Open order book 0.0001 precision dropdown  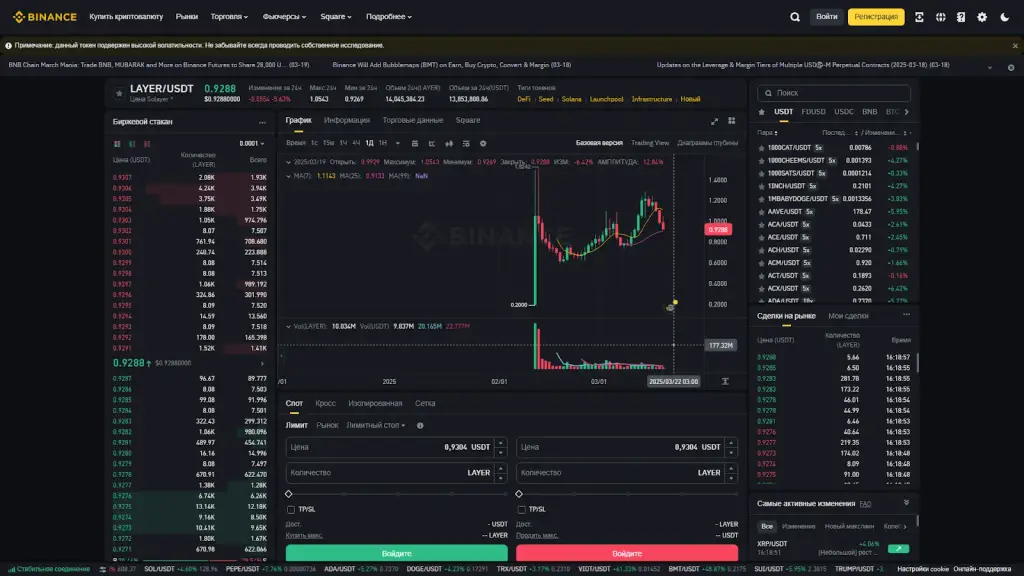coord(251,144)
